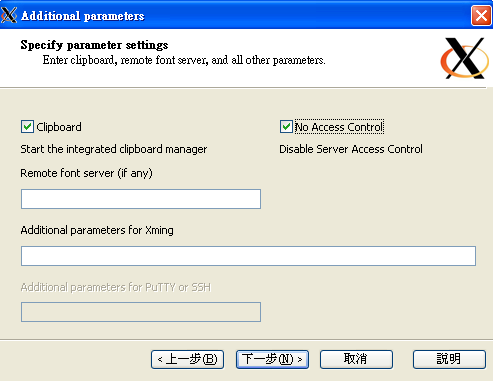Click the large Xming X logo in header

pos(465,58)
